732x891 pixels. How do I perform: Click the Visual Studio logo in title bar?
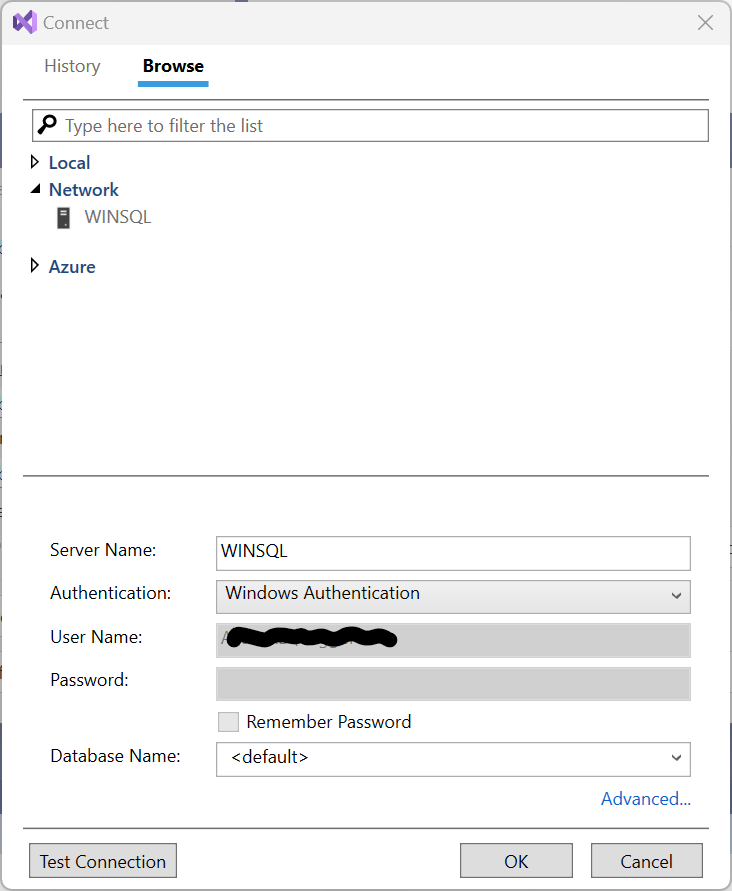point(24,22)
